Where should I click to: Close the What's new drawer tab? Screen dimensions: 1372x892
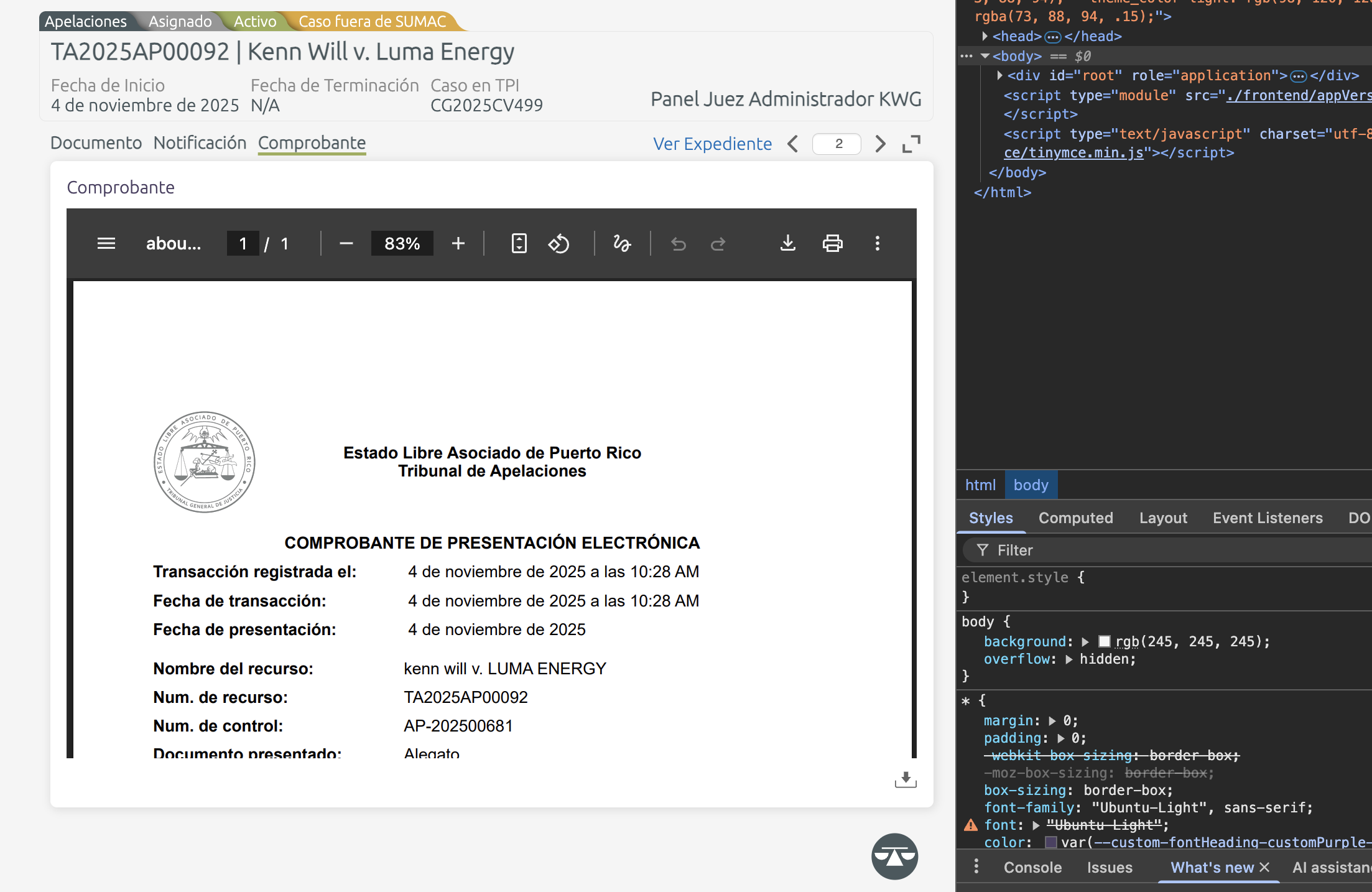[1264, 867]
